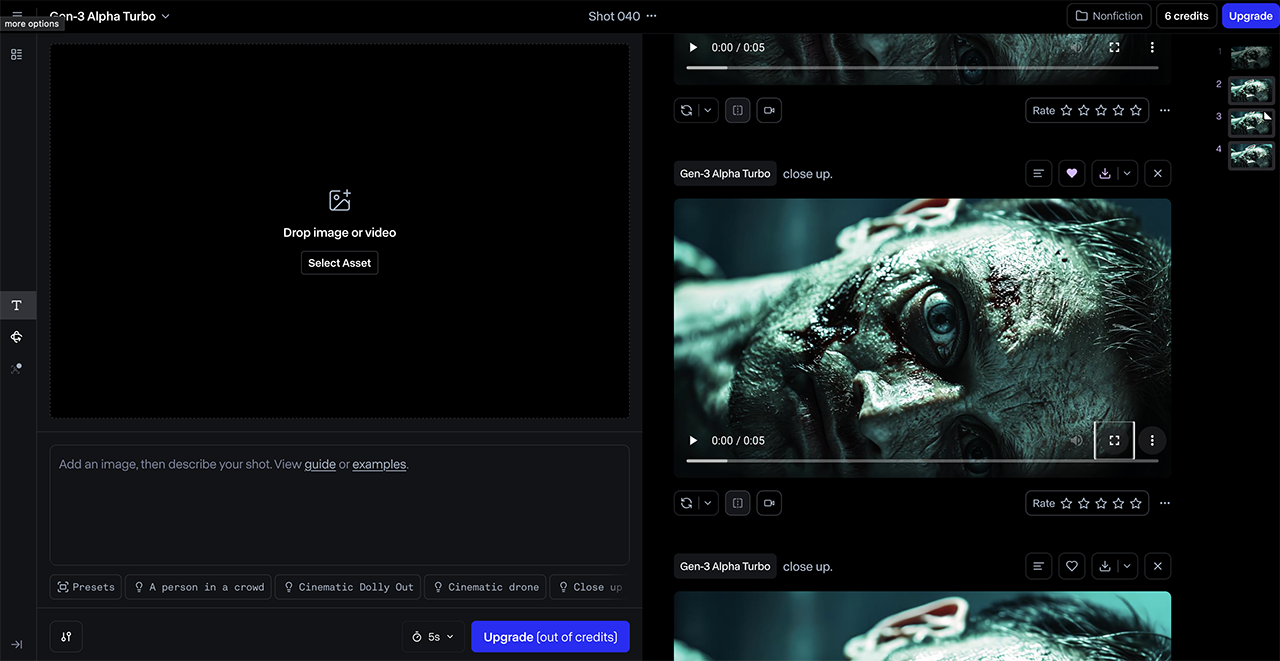Rate the middle video three stars
The image size is (1280, 661).
click(x=1101, y=503)
